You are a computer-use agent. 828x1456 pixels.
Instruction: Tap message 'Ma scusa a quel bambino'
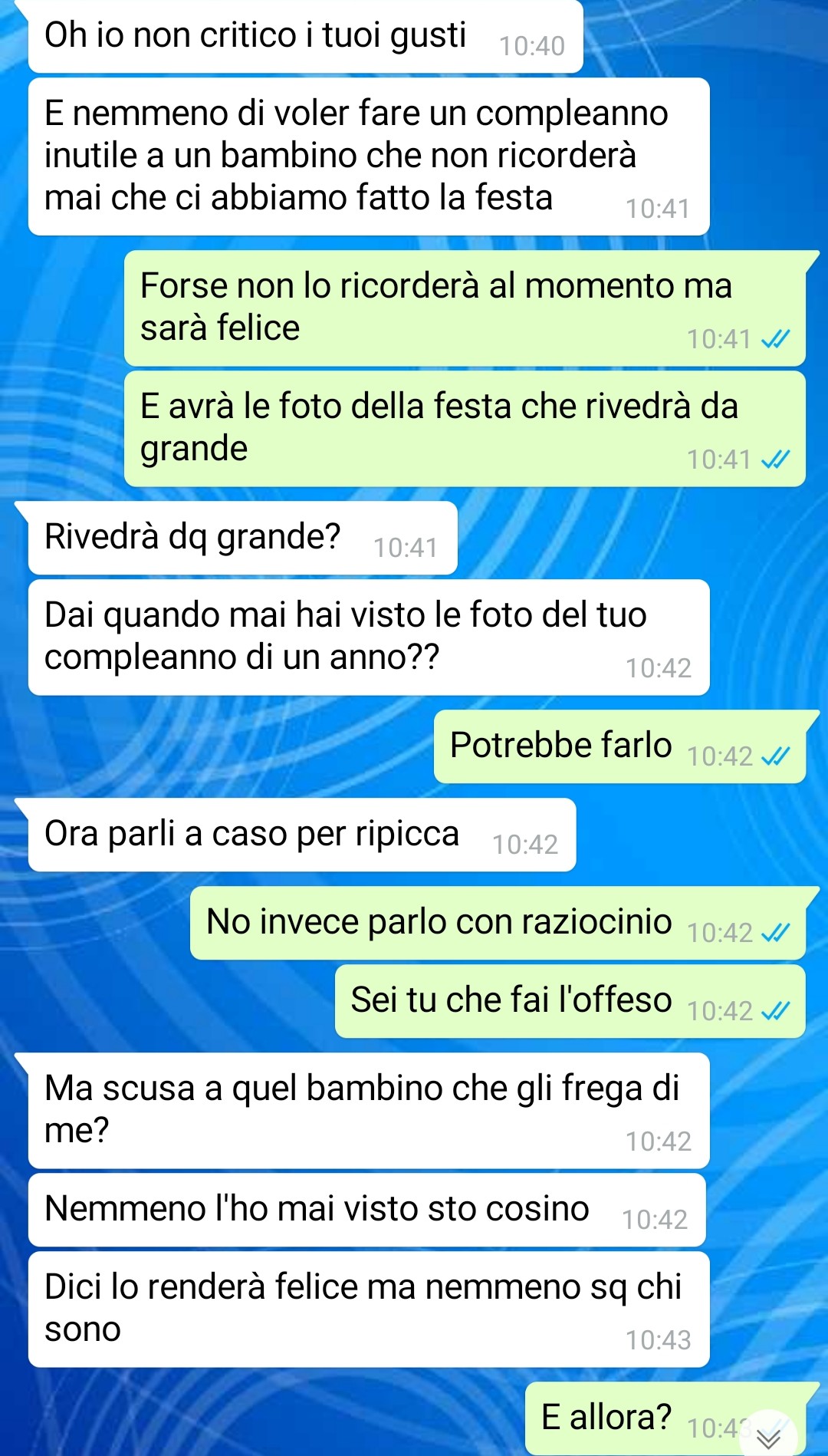point(369,1111)
